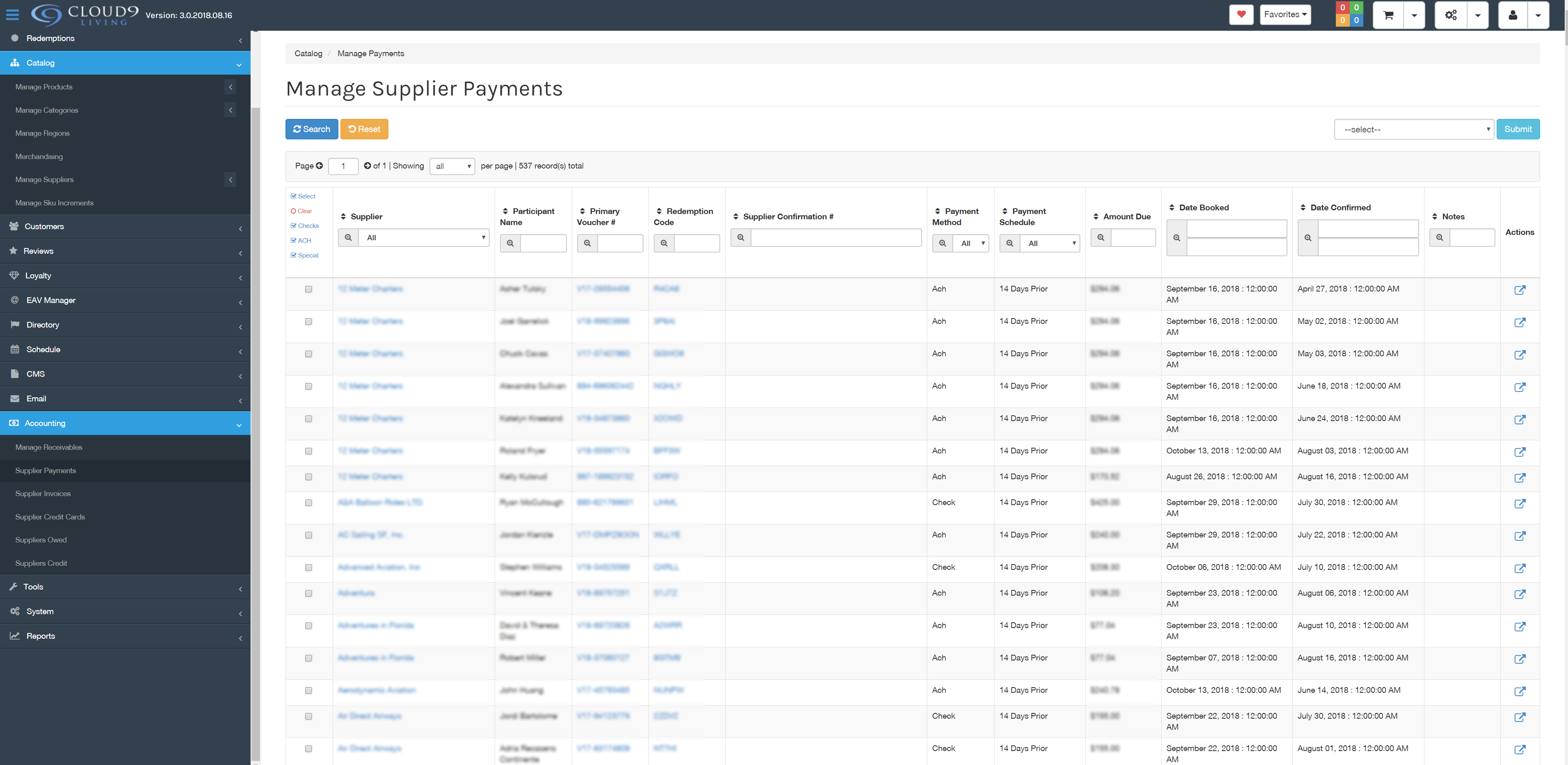The height and width of the screenshot is (765, 1568).
Task: Click sort icon on Supplier column
Action: (x=343, y=216)
